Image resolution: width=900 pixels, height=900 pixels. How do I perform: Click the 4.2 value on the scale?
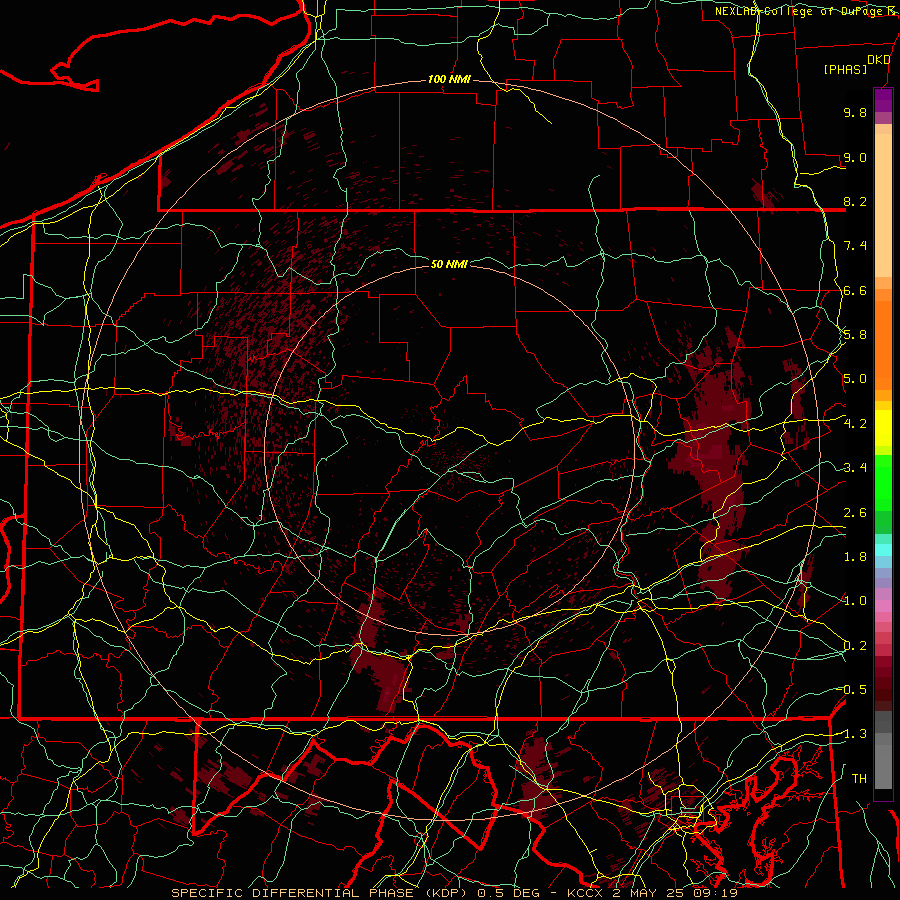point(855,424)
